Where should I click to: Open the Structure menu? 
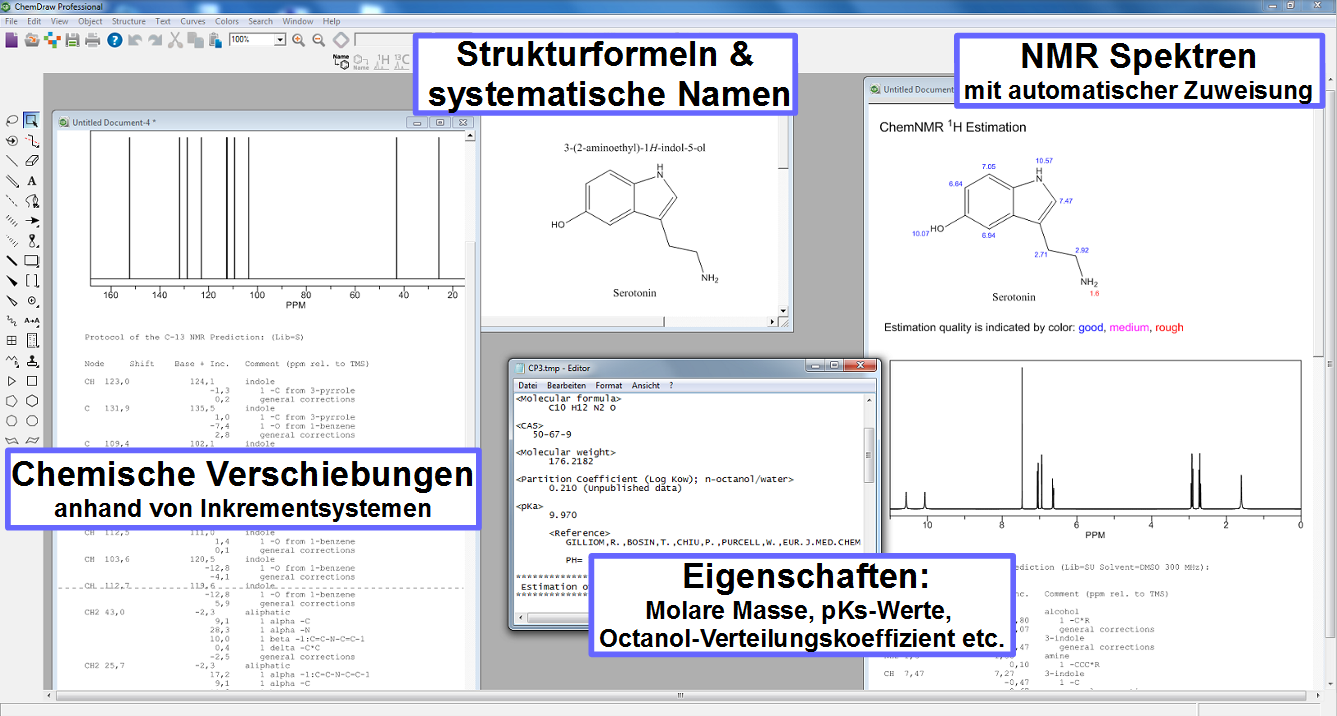coord(129,21)
